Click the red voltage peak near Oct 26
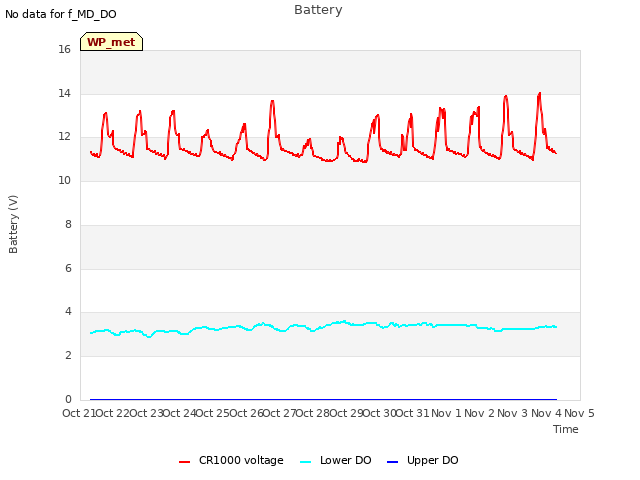 [272, 101]
